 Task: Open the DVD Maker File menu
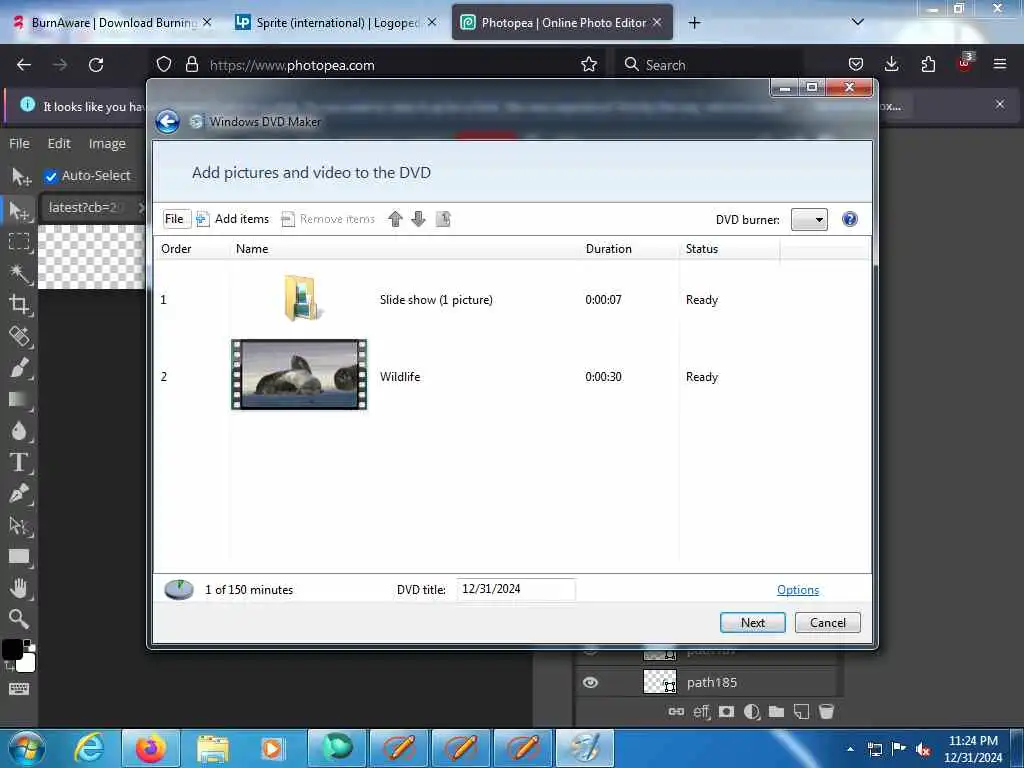174,219
